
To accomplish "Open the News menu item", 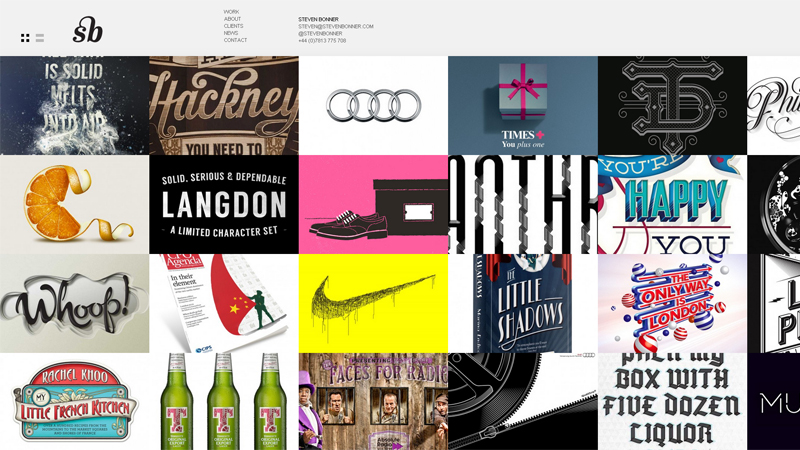I will click(231, 33).
